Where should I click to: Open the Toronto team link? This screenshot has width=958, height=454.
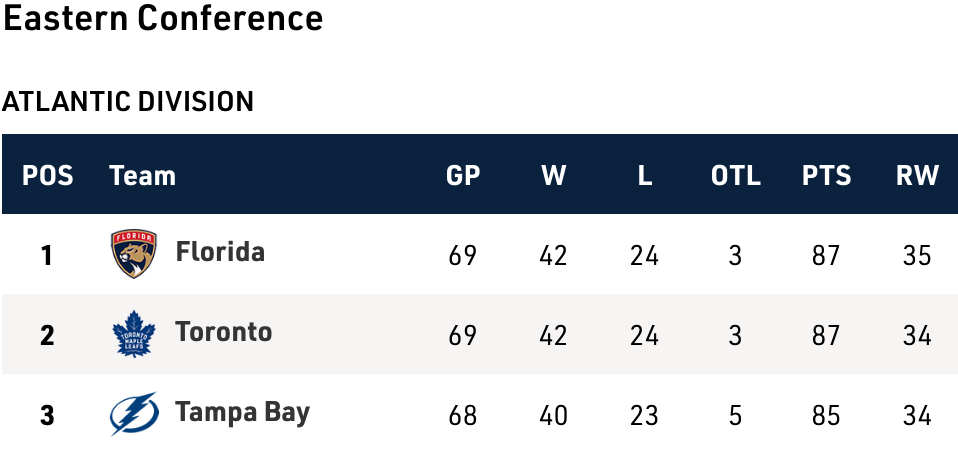[223, 332]
